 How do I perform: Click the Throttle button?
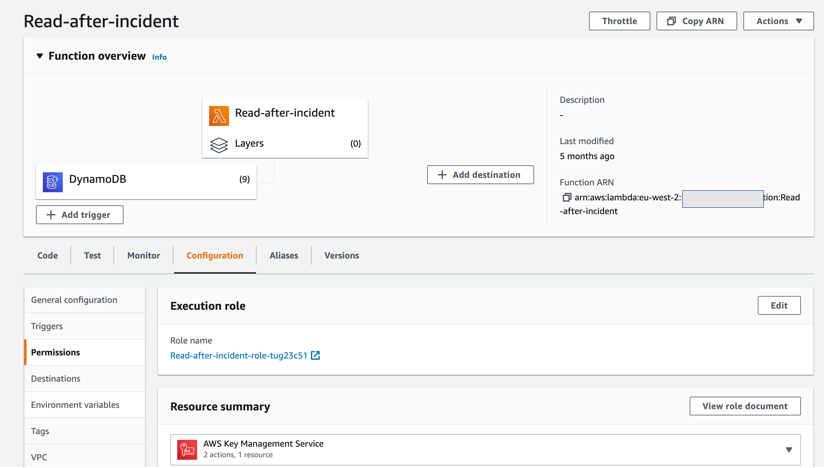click(x=619, y=21)
